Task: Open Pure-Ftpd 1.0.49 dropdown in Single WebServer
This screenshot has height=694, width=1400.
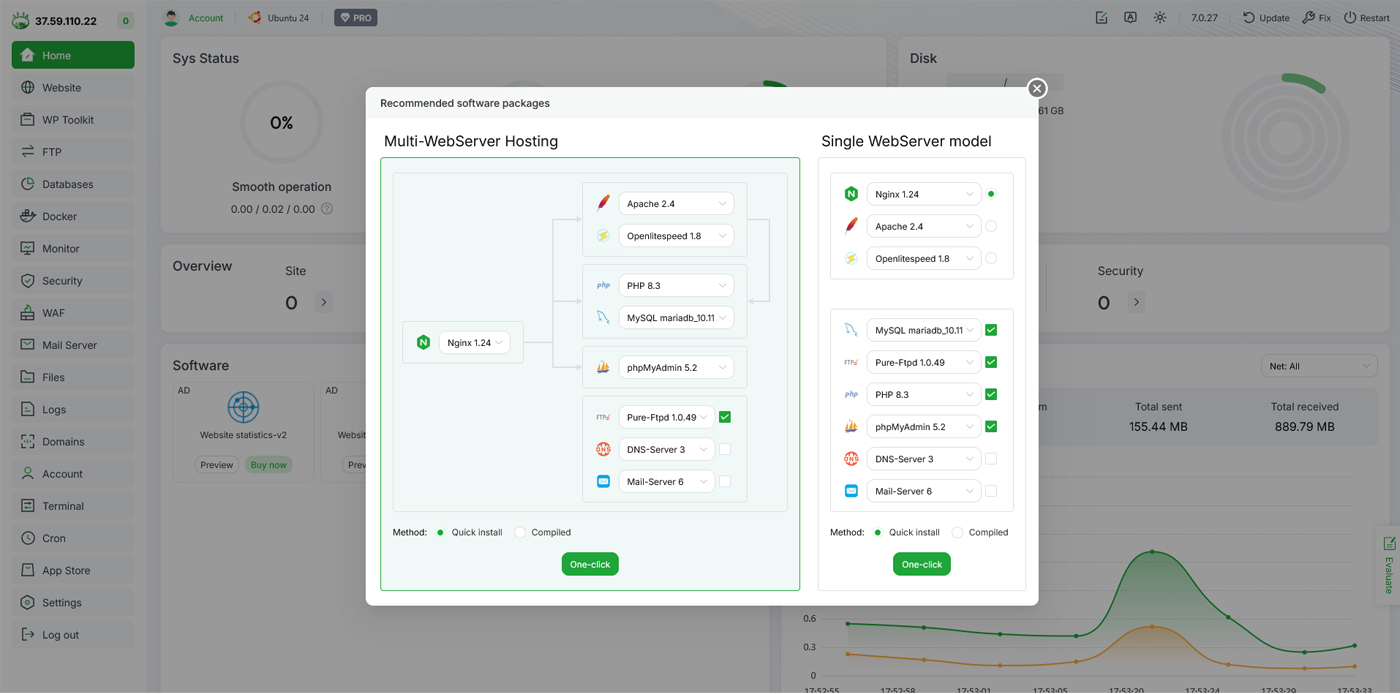Action: pos(923,362)
